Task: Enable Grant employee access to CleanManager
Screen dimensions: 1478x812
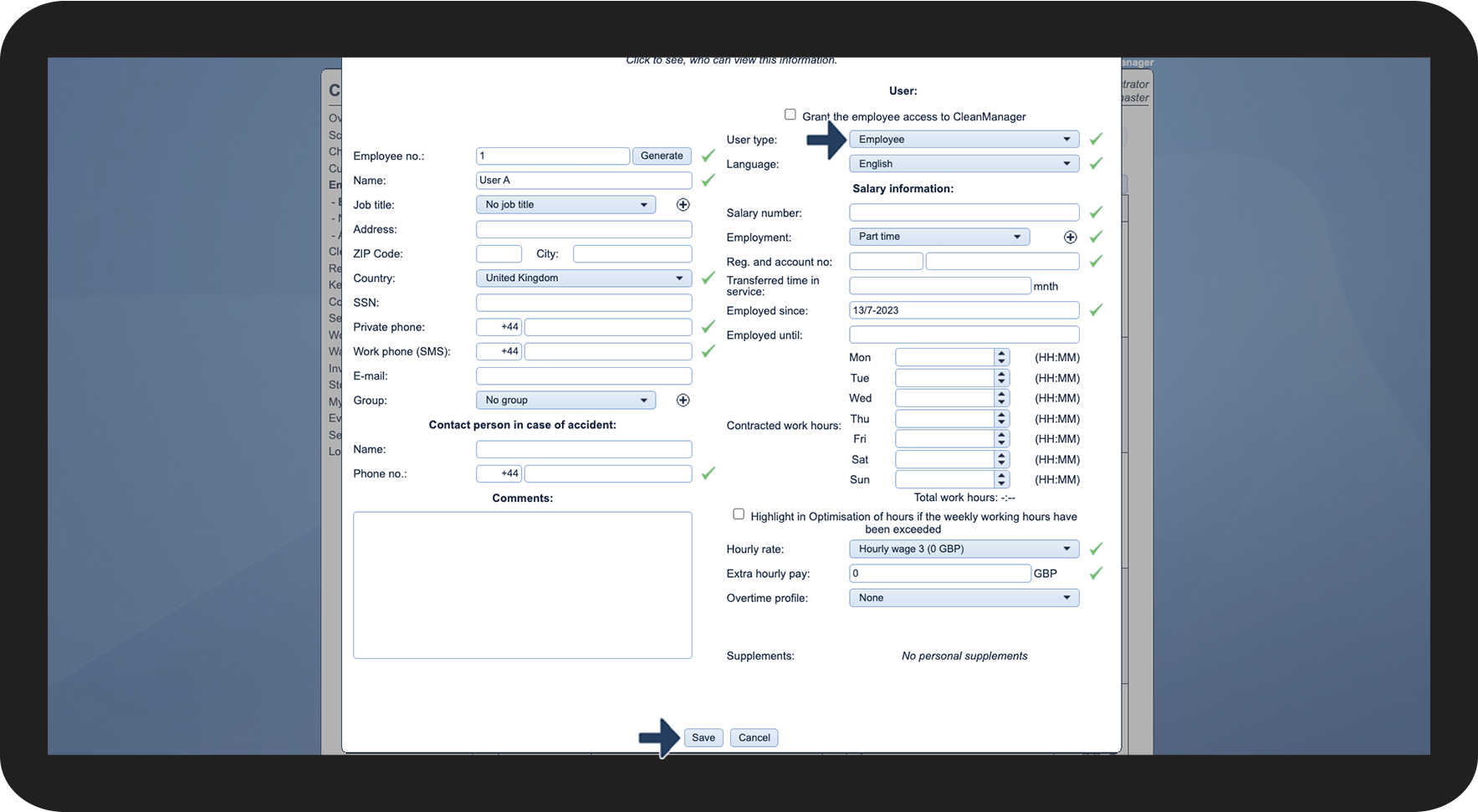Action: (x=790, y=115)
